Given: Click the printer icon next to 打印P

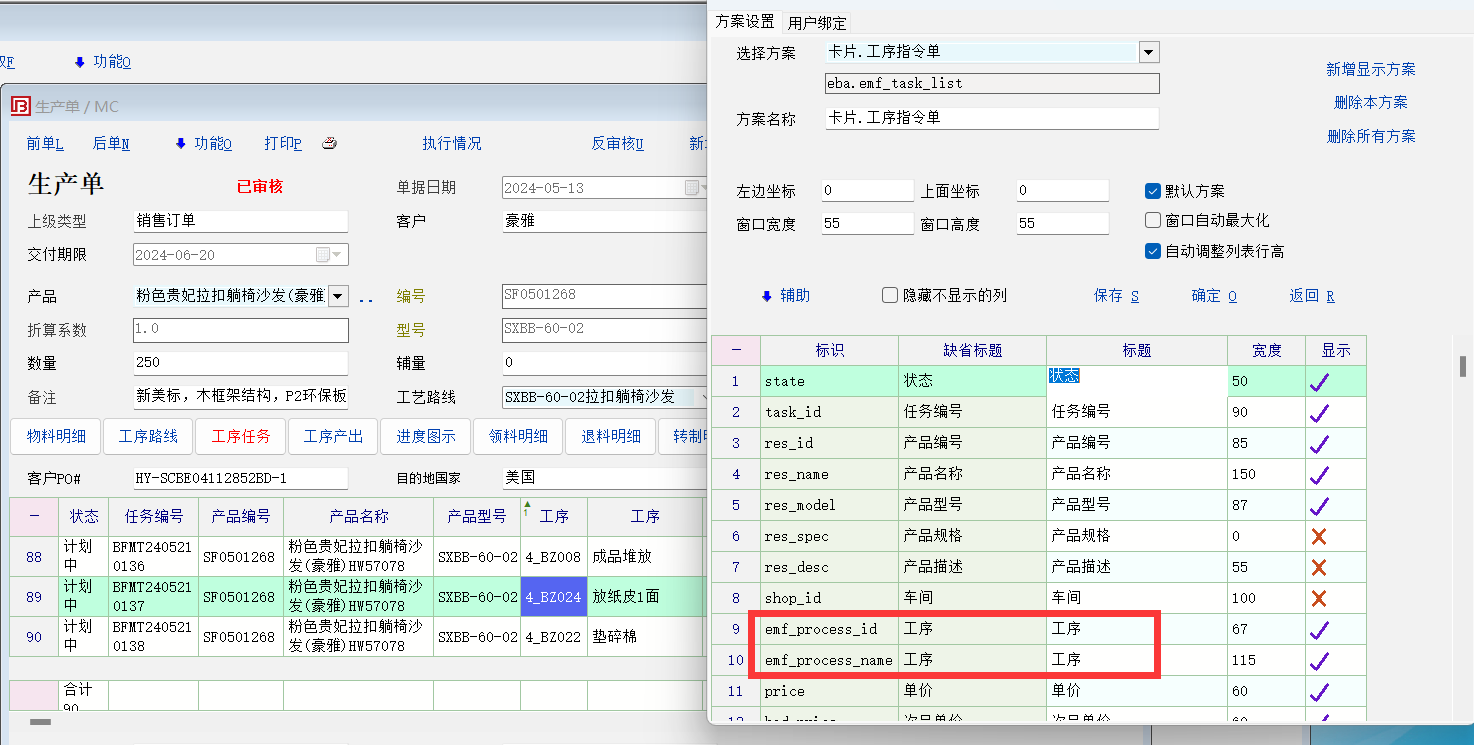Looking at the screenshot, I should 330,144.
